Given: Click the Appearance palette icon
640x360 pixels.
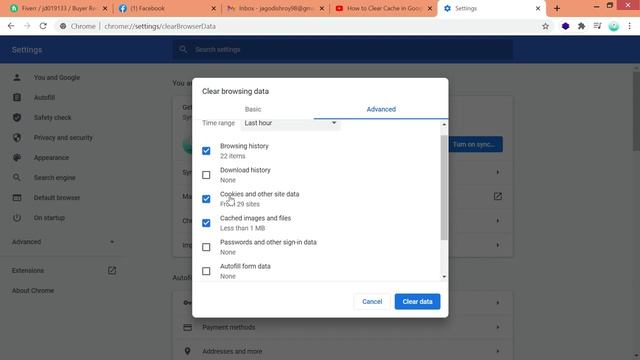Looking at the screenshot, I should click(17, 157).
